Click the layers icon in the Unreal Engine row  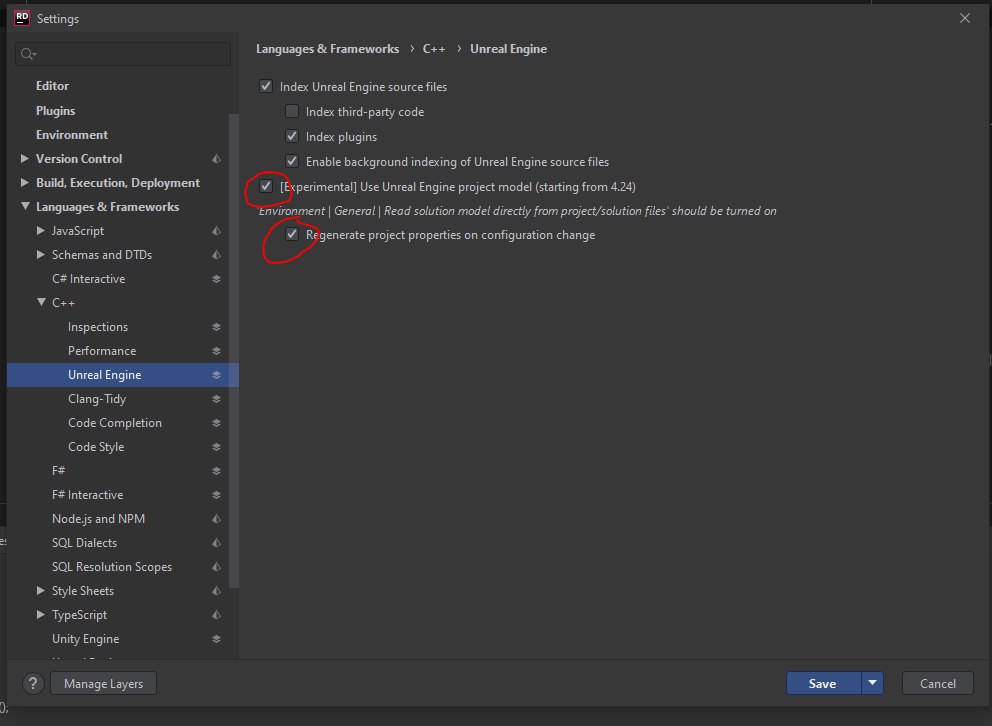click(x=216, y=375)
